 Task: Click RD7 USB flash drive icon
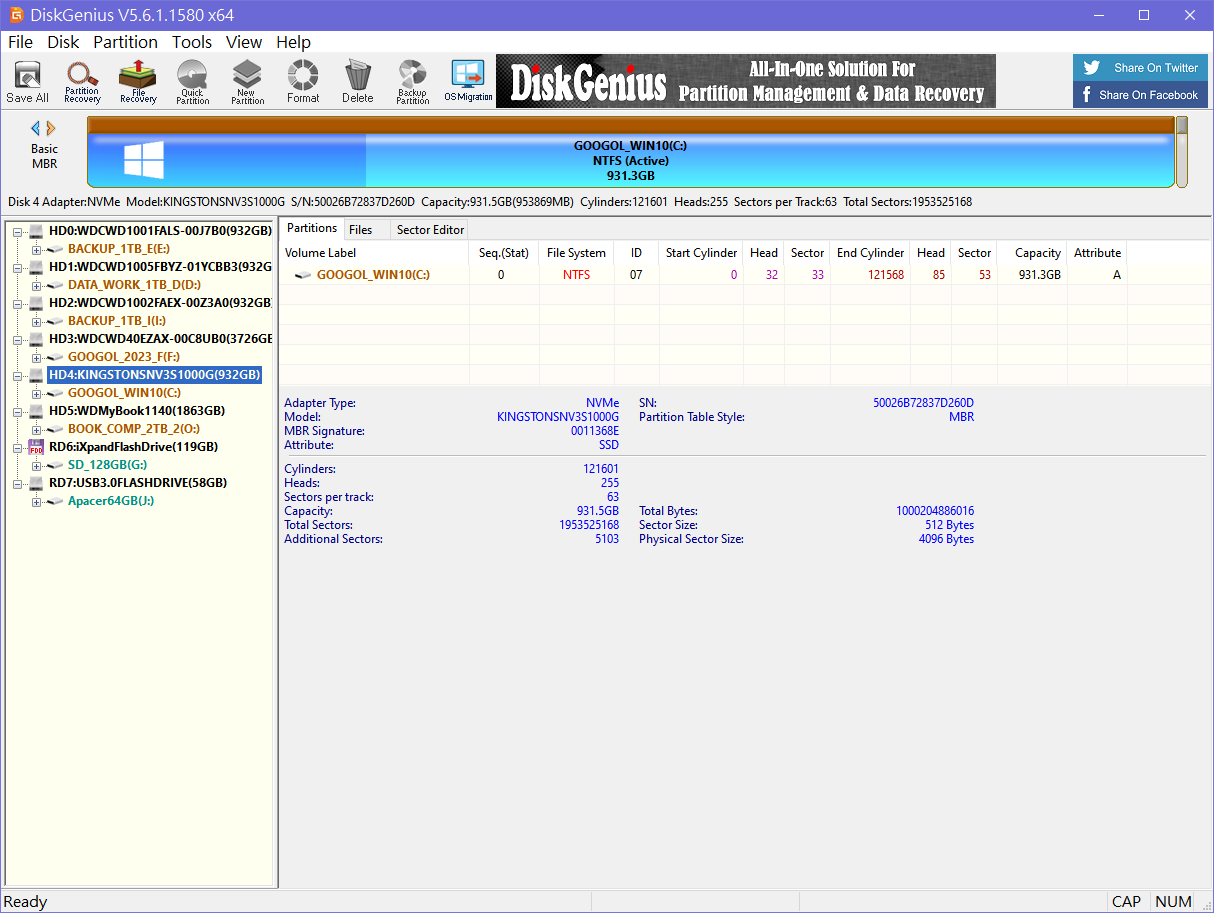37,483
